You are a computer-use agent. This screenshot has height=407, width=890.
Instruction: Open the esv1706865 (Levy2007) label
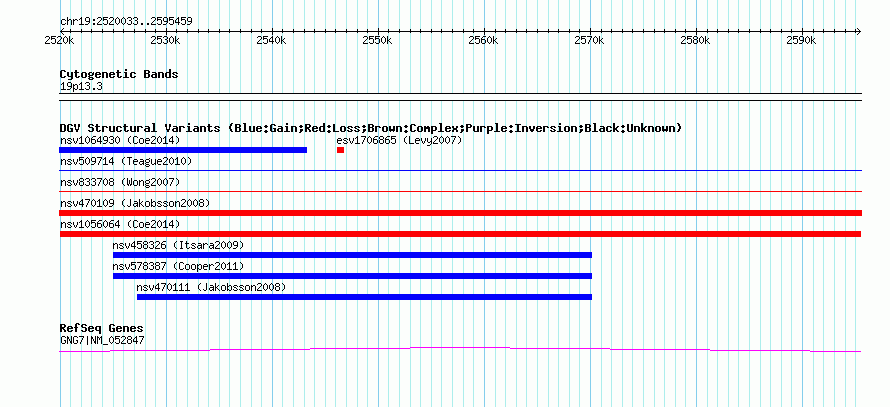tap(399, 140)
